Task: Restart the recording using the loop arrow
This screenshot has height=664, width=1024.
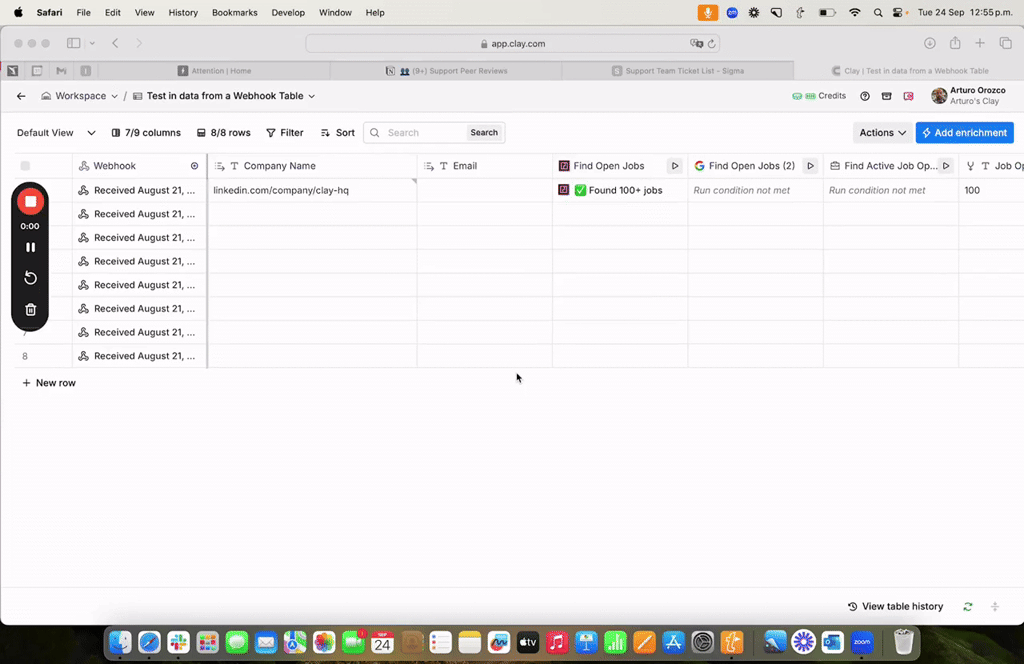Action: (30, 278)
